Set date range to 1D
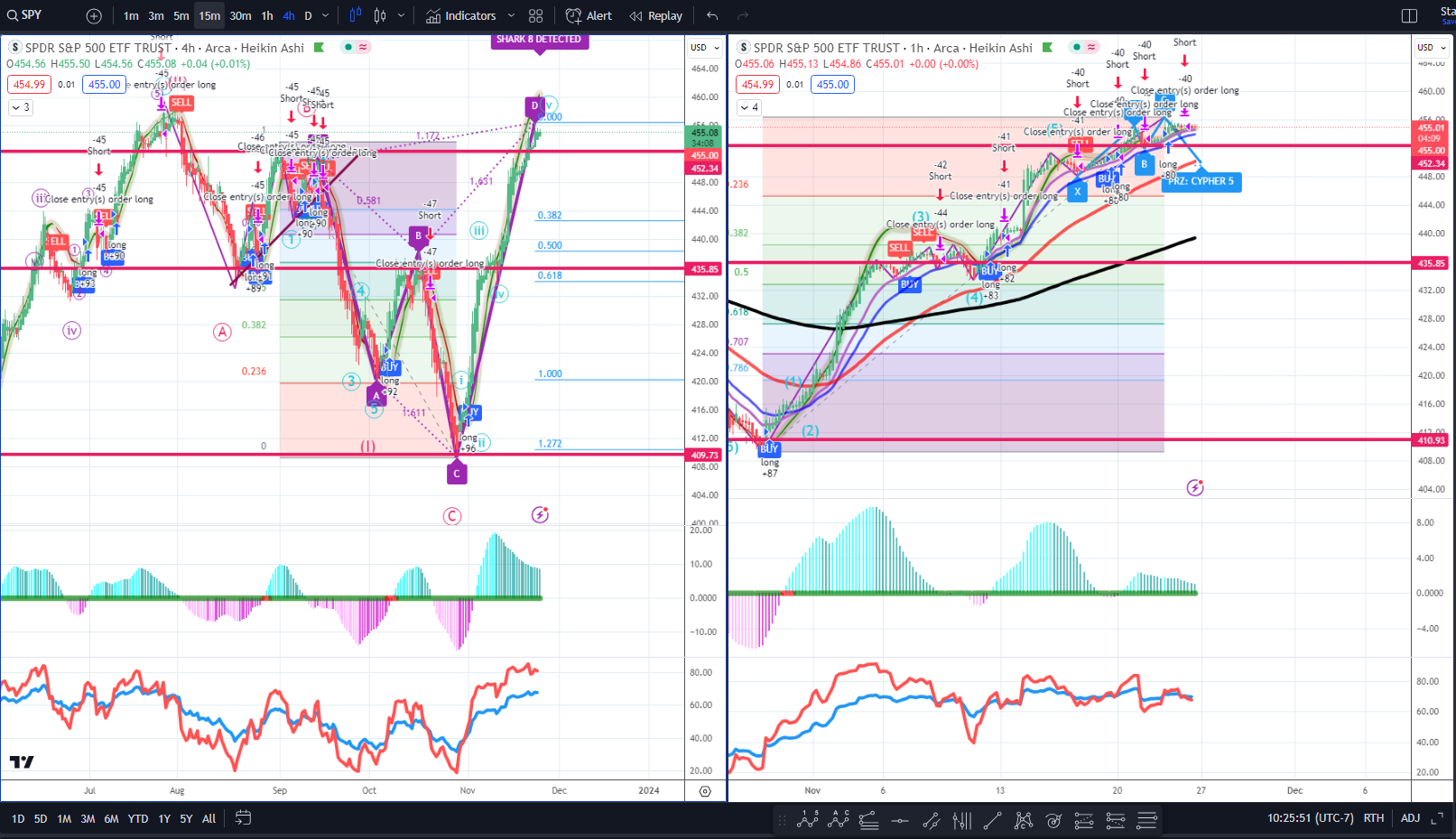The height and width of the screenshot is (839, 1456). coord(18,819)
